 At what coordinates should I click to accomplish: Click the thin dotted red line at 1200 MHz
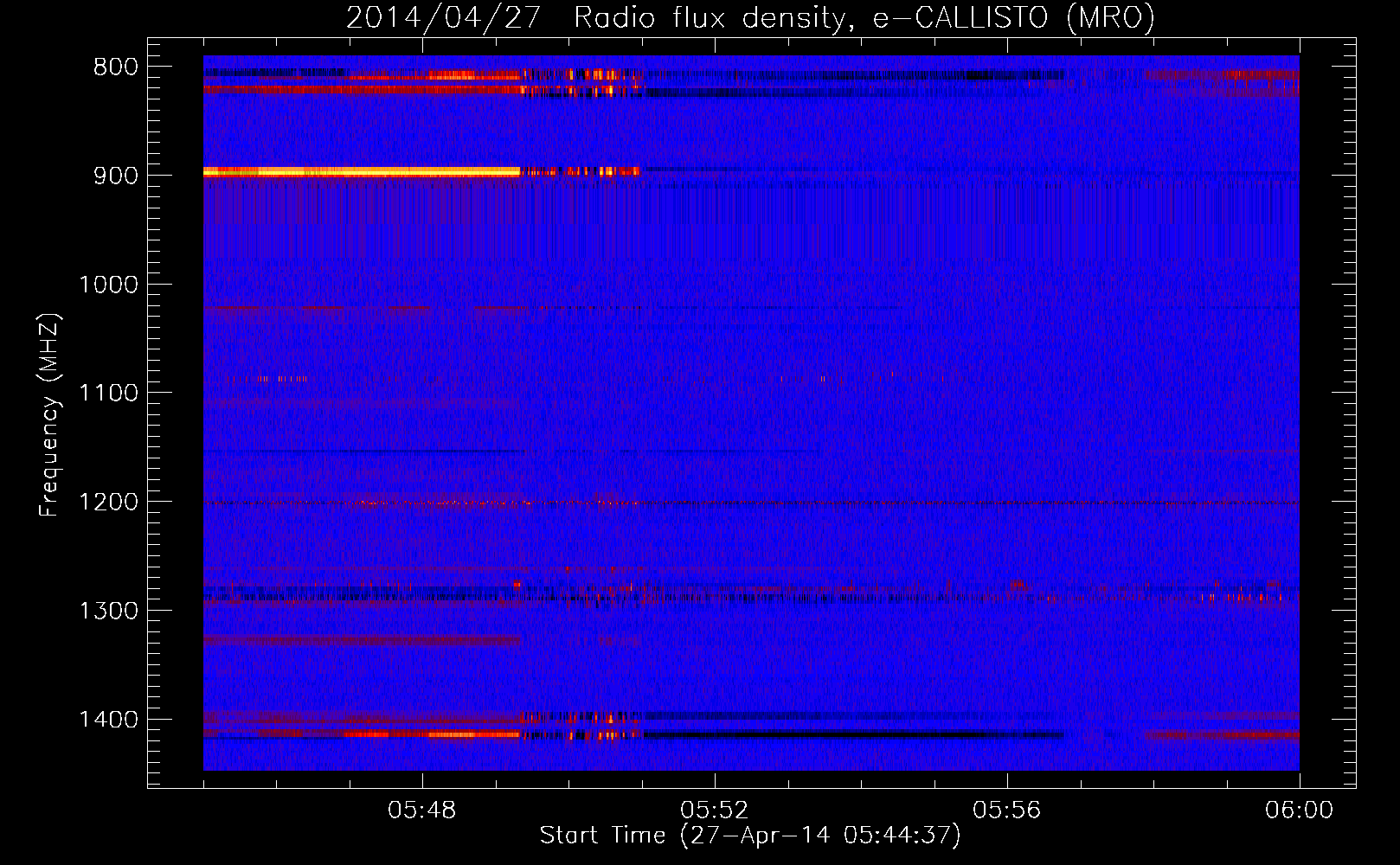pyautogui.click(x=751, y=503)
